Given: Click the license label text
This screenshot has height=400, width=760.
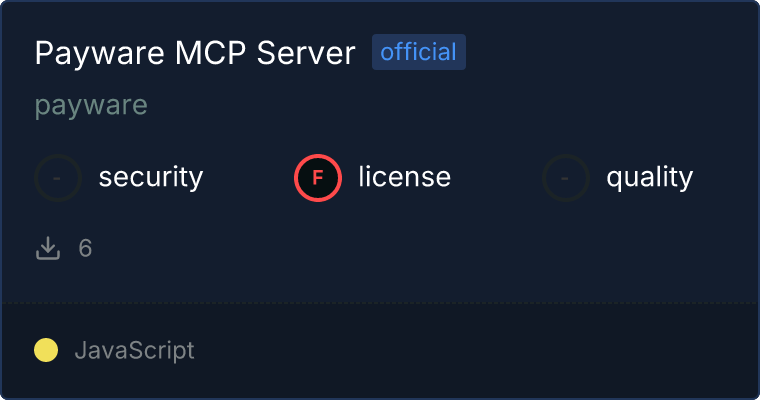Looking at the screenshot, I should [405, 176].
